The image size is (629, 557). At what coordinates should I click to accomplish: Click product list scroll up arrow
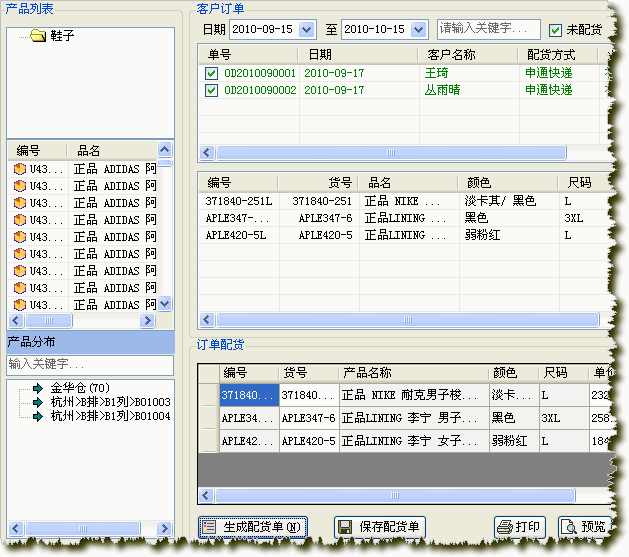tap(164, 150)
